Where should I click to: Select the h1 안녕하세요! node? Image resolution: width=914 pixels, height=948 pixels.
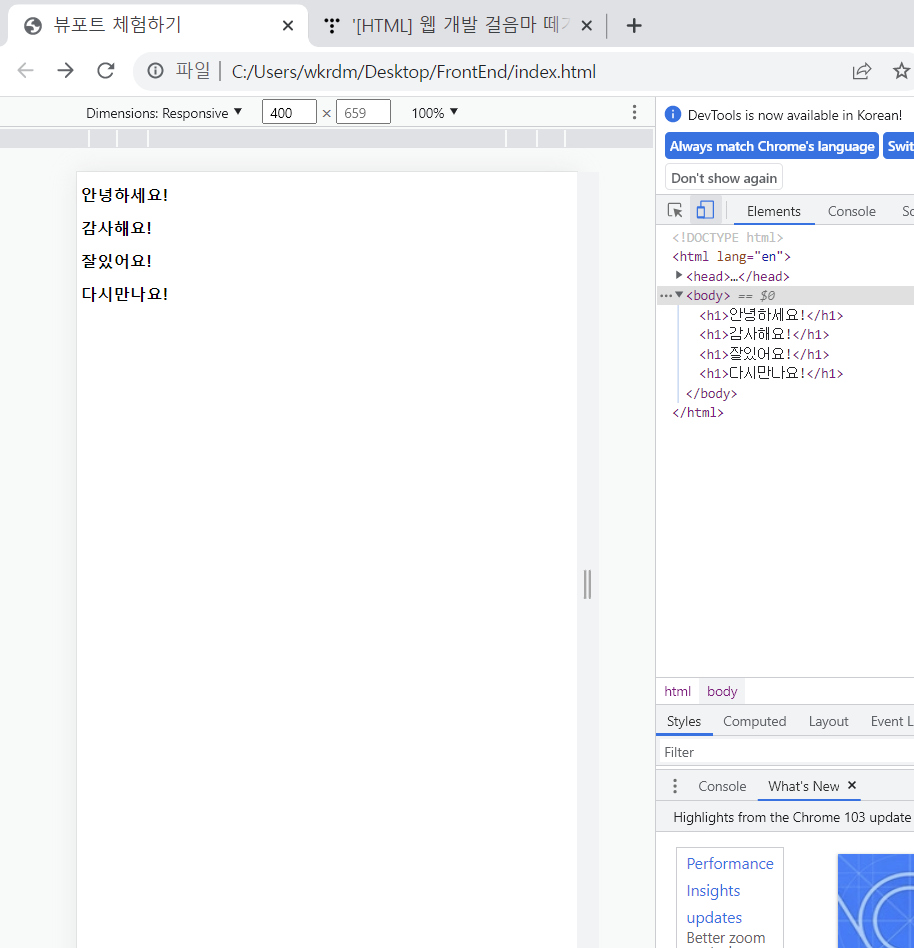[x=771, y=315]
